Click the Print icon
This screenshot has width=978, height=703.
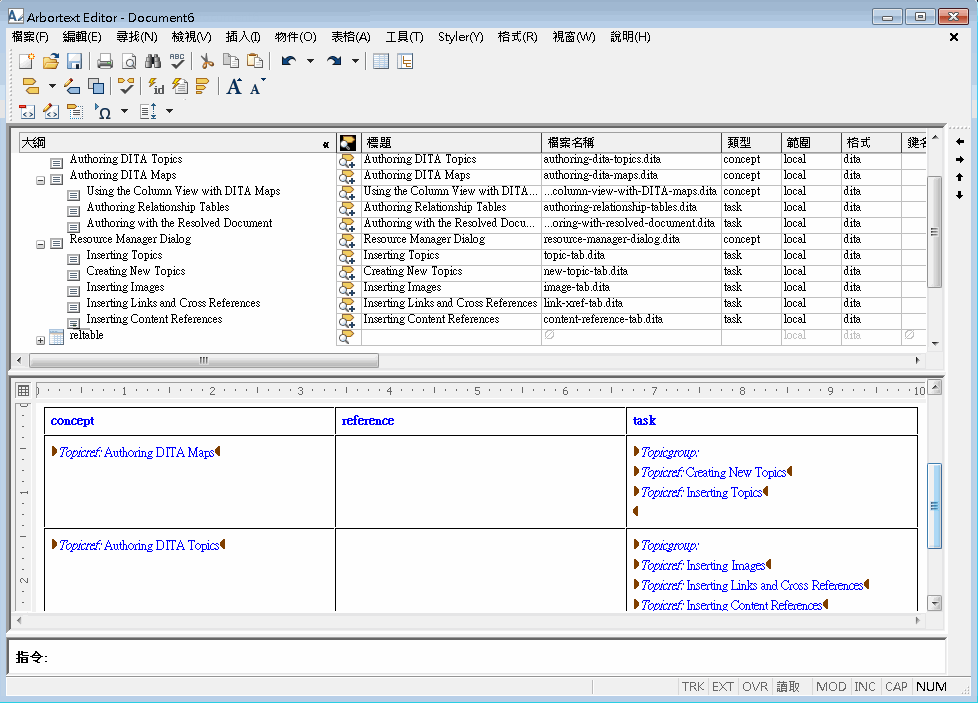point(105,61)
